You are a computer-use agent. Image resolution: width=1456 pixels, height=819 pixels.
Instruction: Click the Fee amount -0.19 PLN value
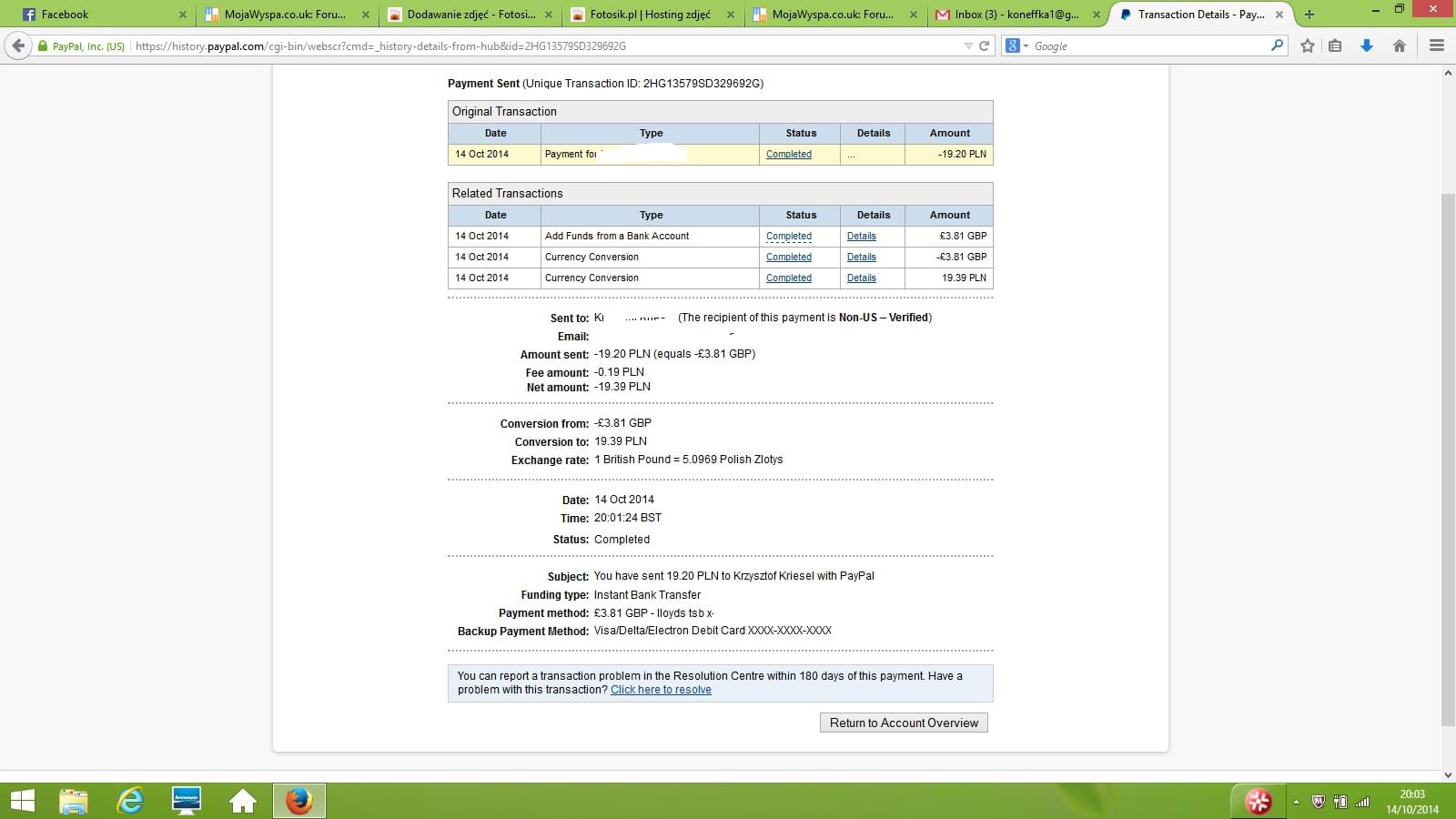(619, 372)
